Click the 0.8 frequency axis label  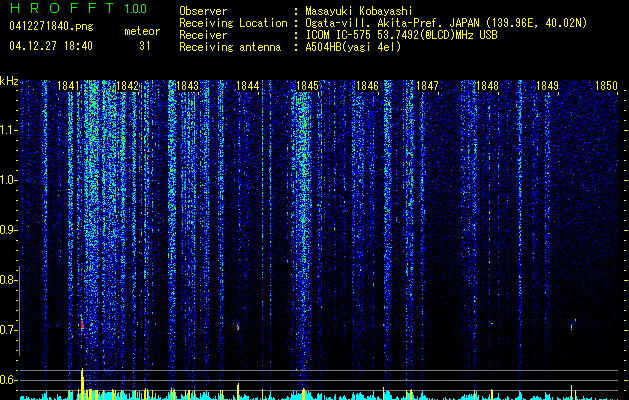[7, 280]
